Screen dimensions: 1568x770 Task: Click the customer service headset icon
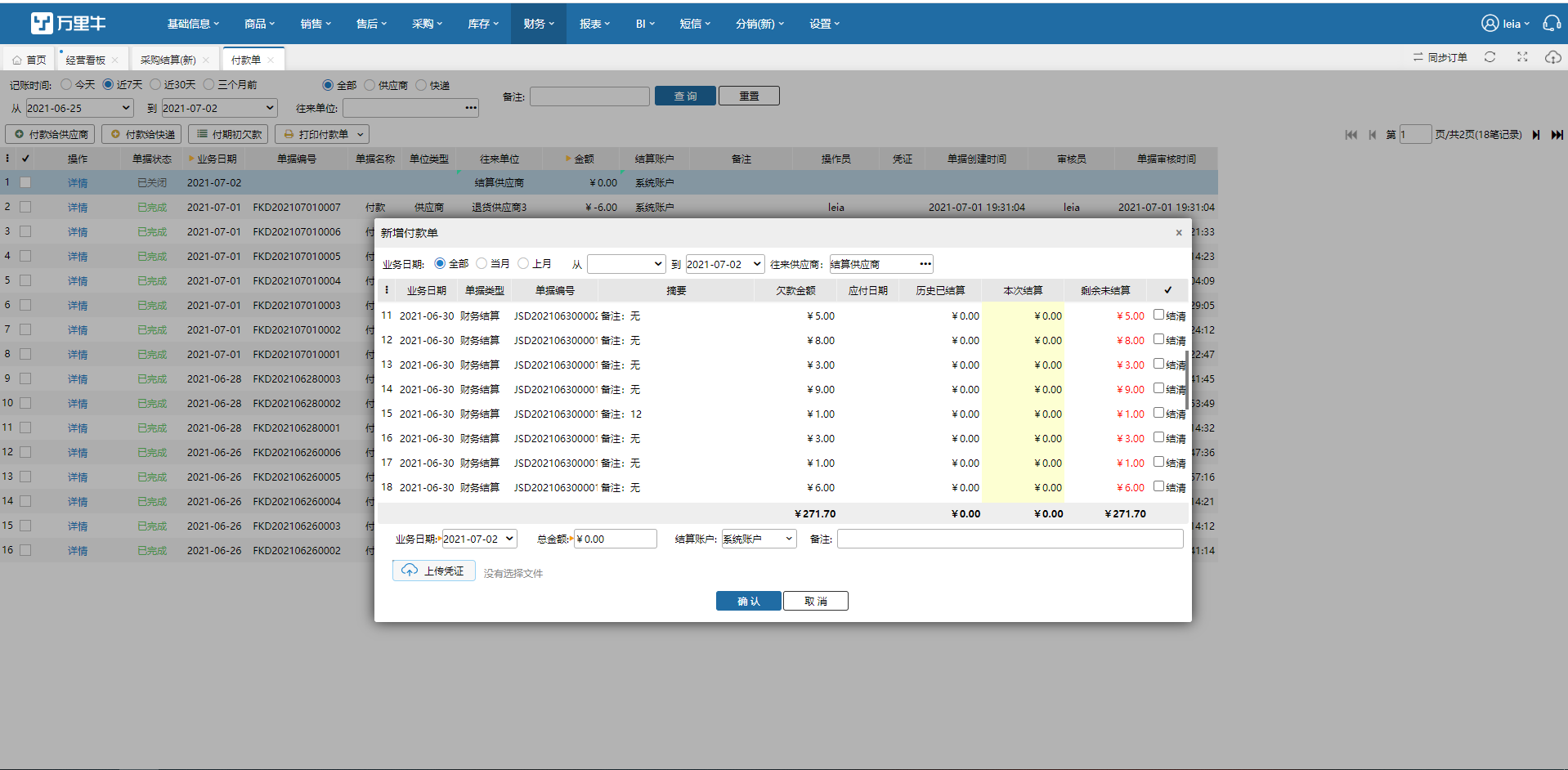pos(1551,24)
